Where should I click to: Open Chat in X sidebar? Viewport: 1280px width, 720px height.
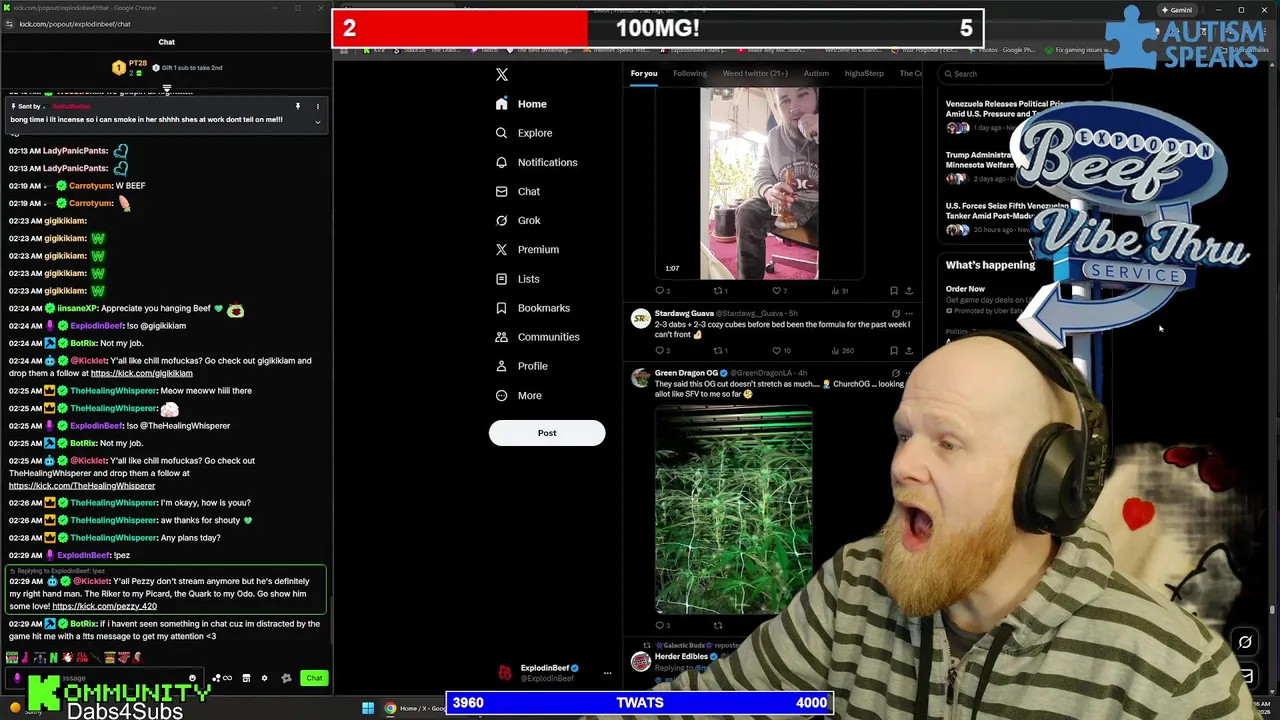(517, 191)
